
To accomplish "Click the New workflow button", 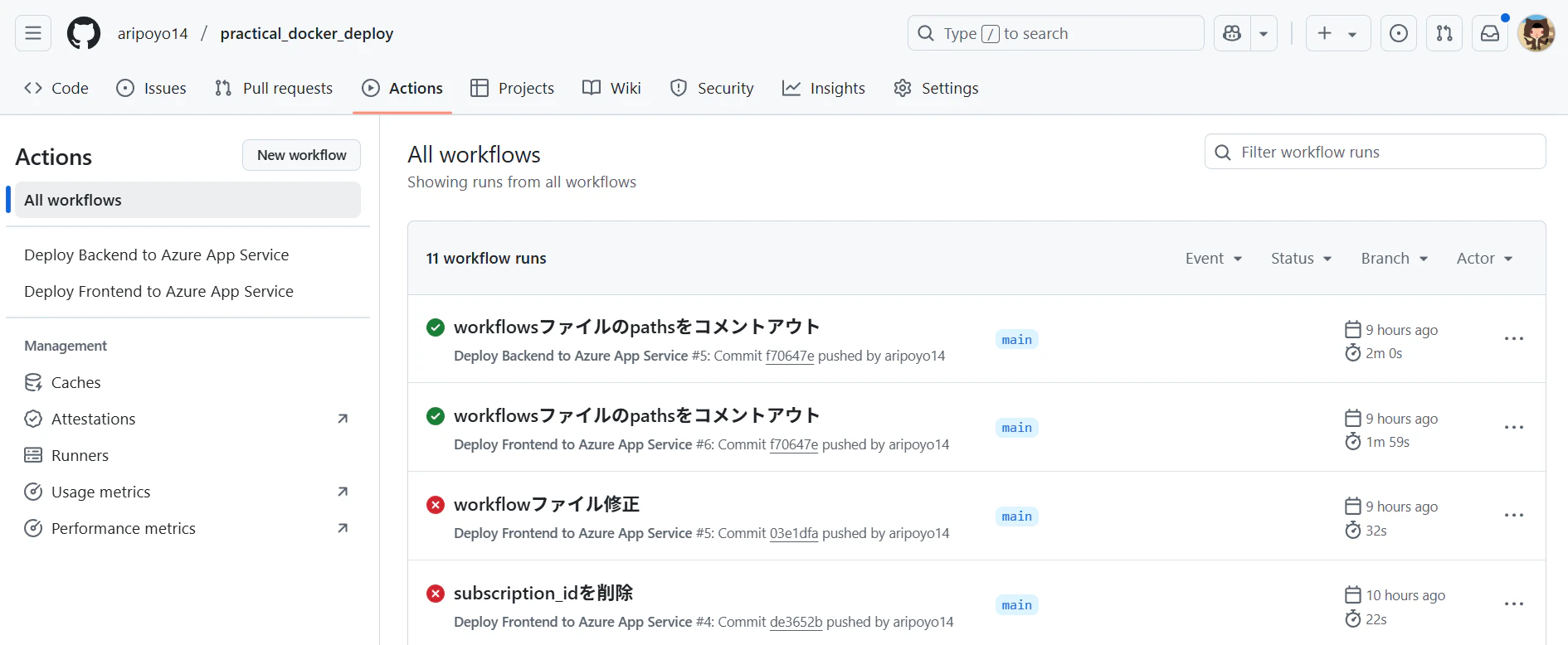I will 301,155.
